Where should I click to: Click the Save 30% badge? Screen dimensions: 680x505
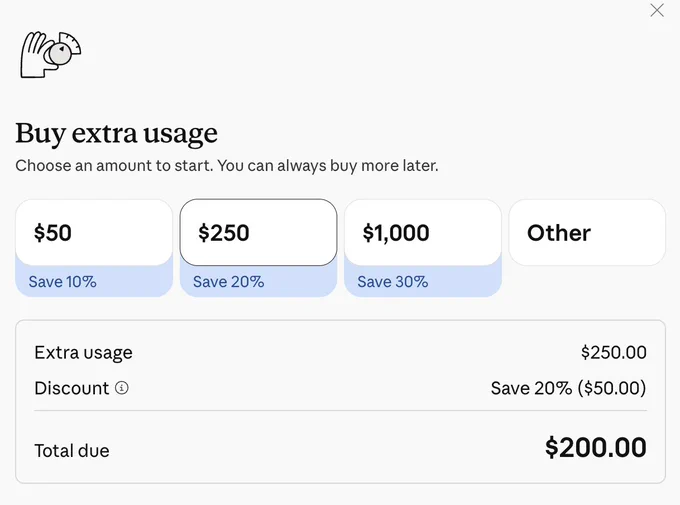[x=393, y=282]
